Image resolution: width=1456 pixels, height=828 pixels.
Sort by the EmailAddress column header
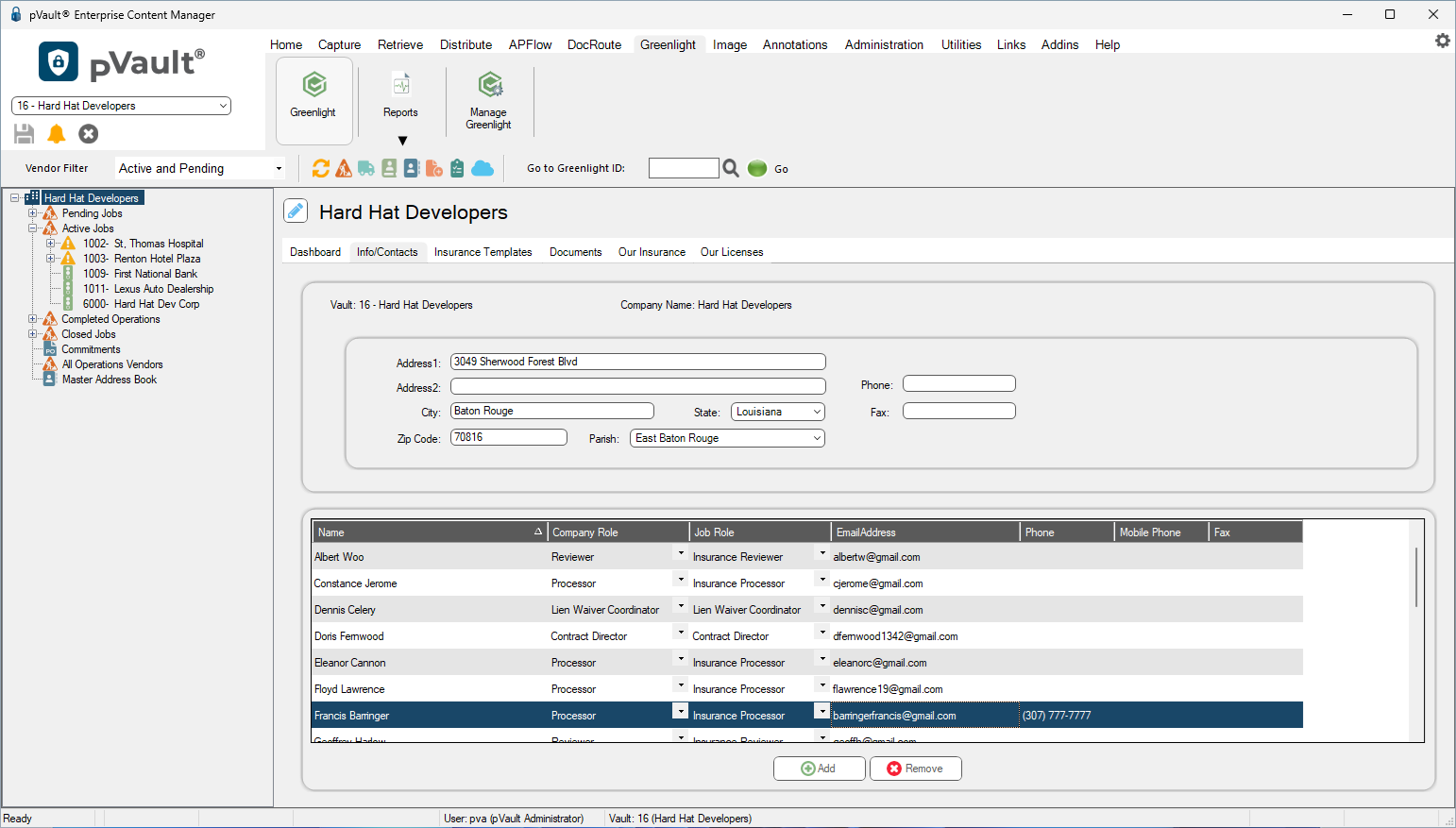pos(925,532)
